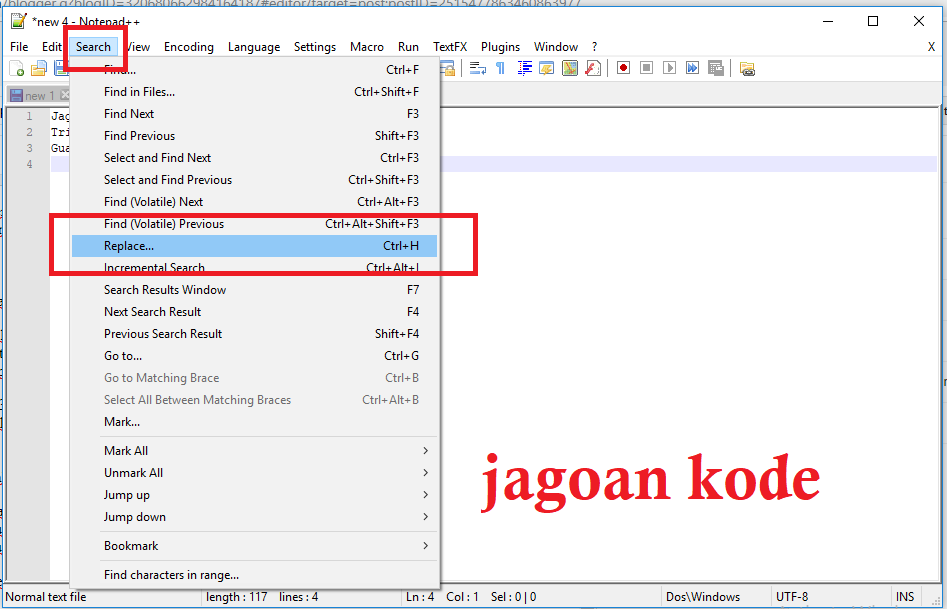
Task: Click the Playback macro icon
Action: [669, 68]
